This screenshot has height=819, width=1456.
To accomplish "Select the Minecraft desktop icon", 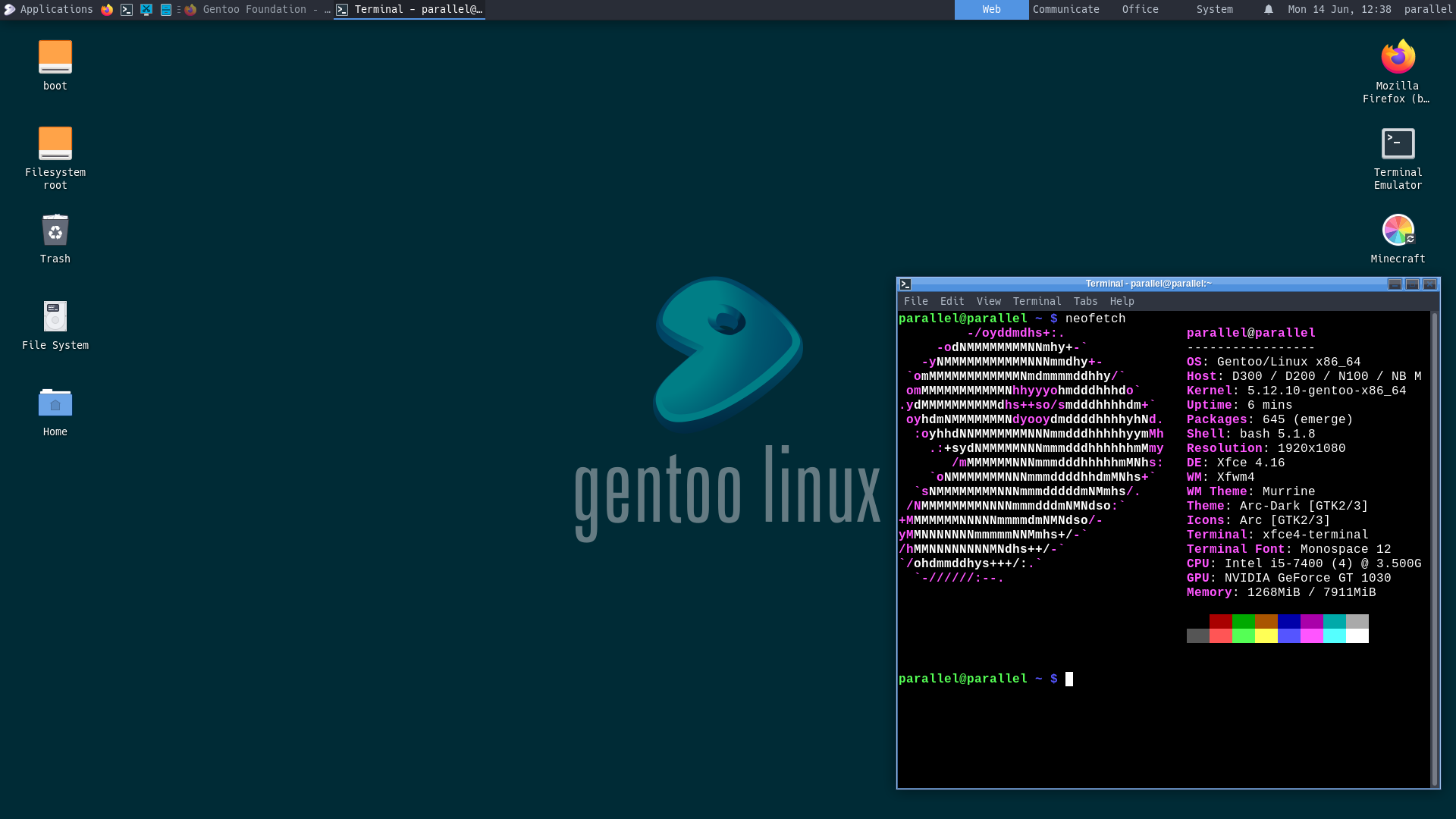I will pos(1398,239).
